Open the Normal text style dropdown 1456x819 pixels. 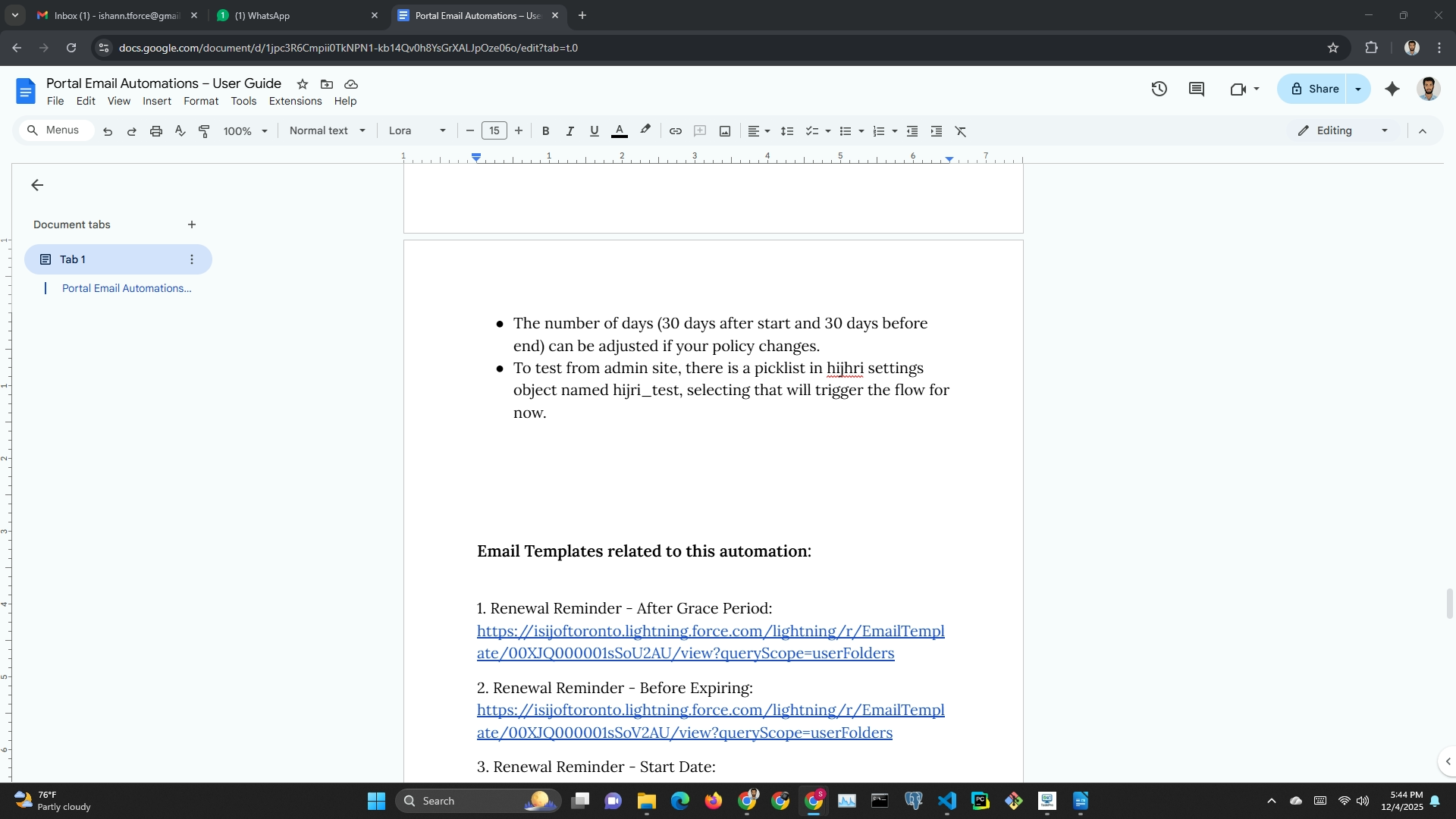(328, 130)
